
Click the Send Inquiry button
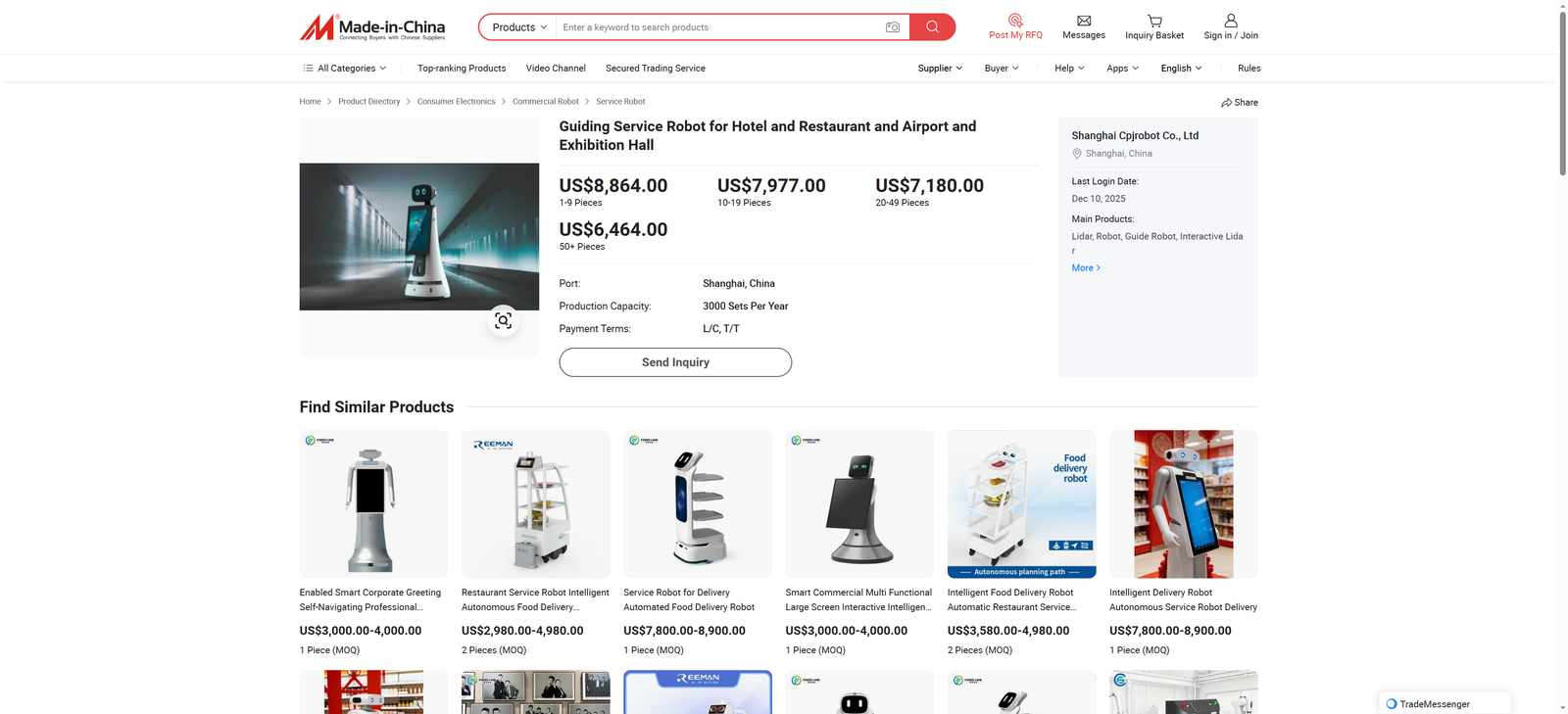tap(675, 362)
